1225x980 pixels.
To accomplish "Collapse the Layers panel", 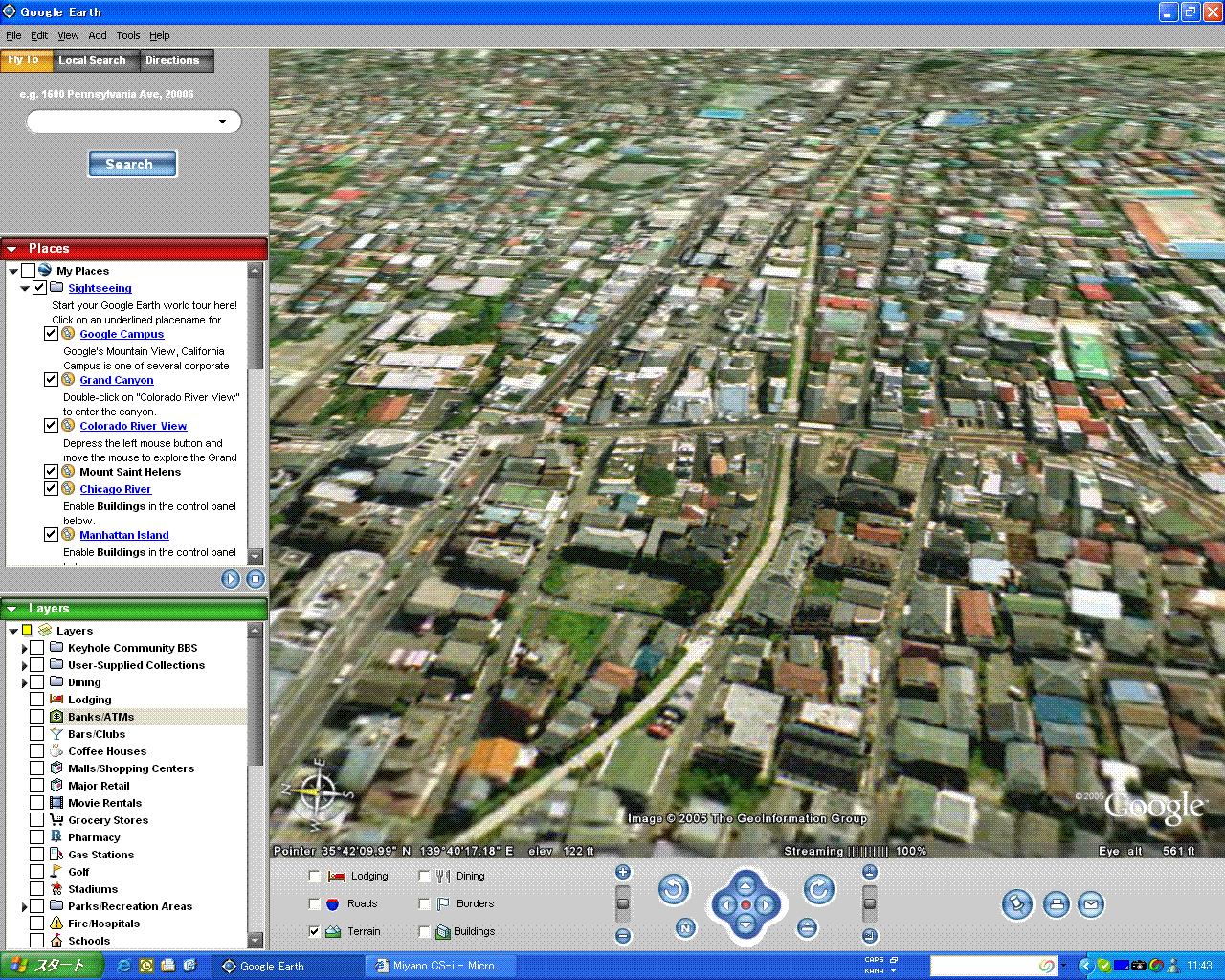I will tap(12, 609).
